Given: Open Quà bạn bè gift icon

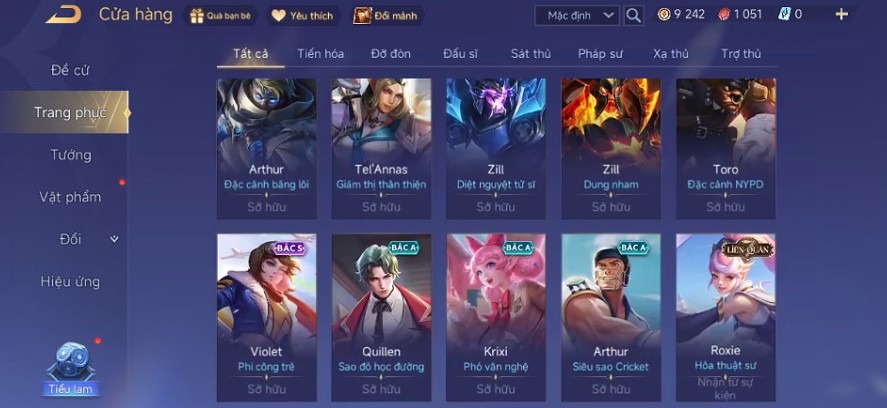Looking at the screenshot, I should [x=197, y=16].
